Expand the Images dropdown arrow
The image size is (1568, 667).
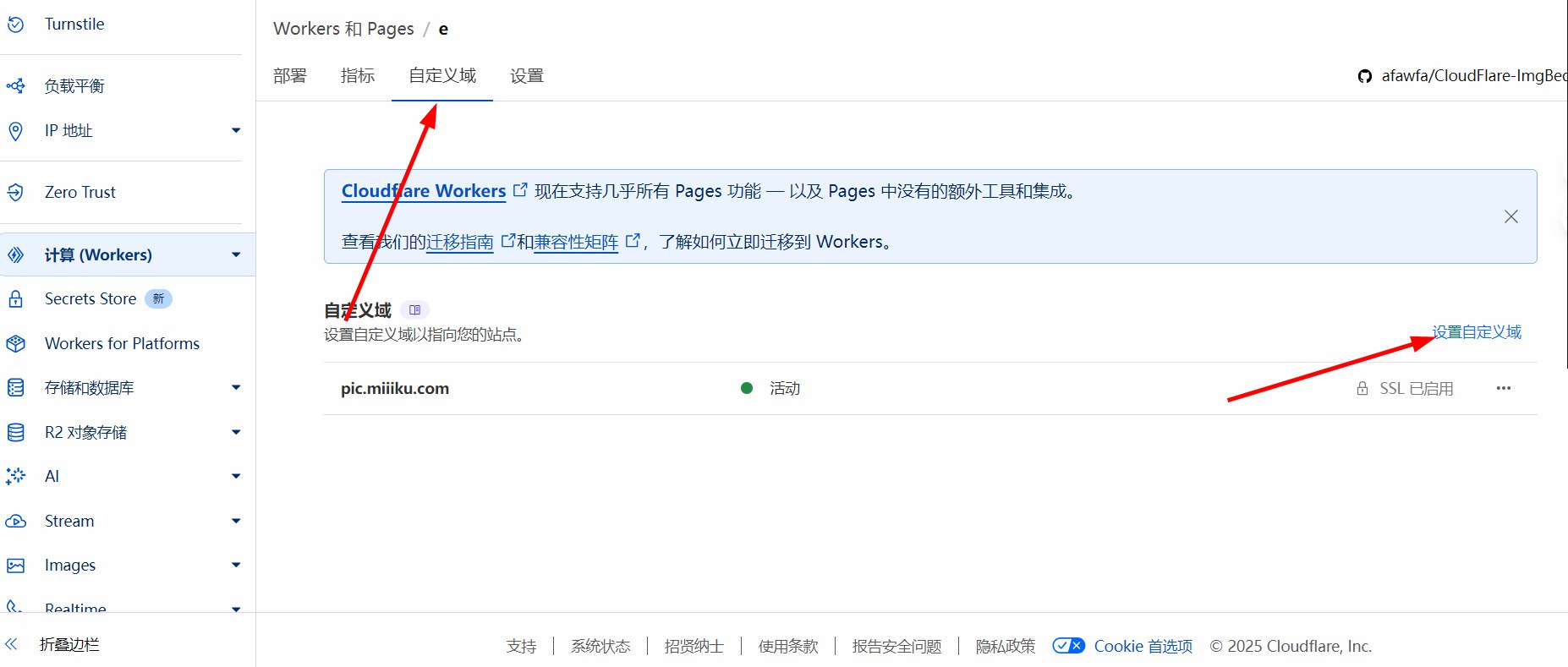click(x=236, y=565)
